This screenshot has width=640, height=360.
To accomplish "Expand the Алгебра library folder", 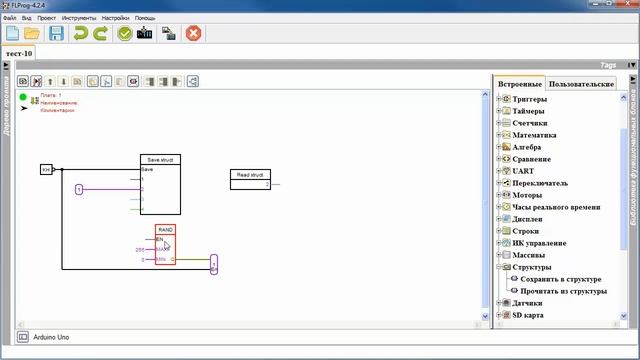I will point(498,147).
